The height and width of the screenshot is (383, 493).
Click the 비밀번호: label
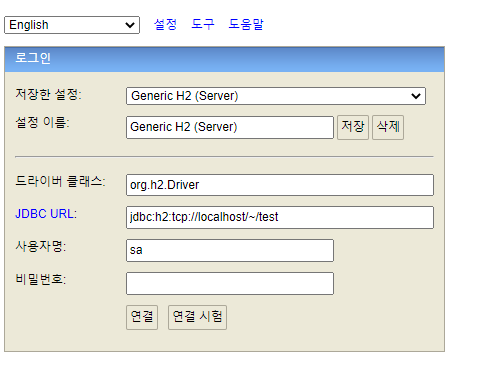click(41, 279)
